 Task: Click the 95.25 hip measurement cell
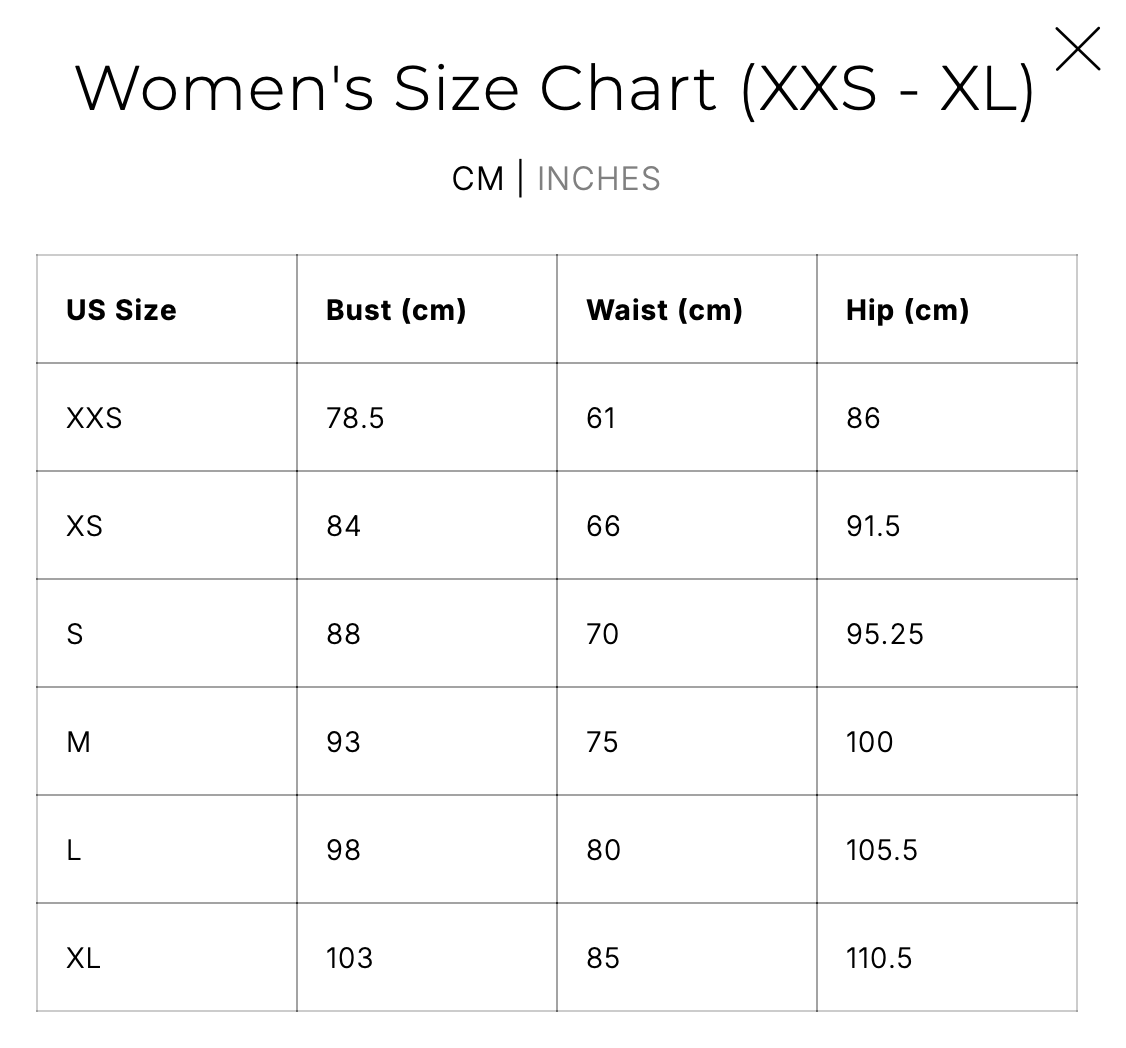coord(884,634)
